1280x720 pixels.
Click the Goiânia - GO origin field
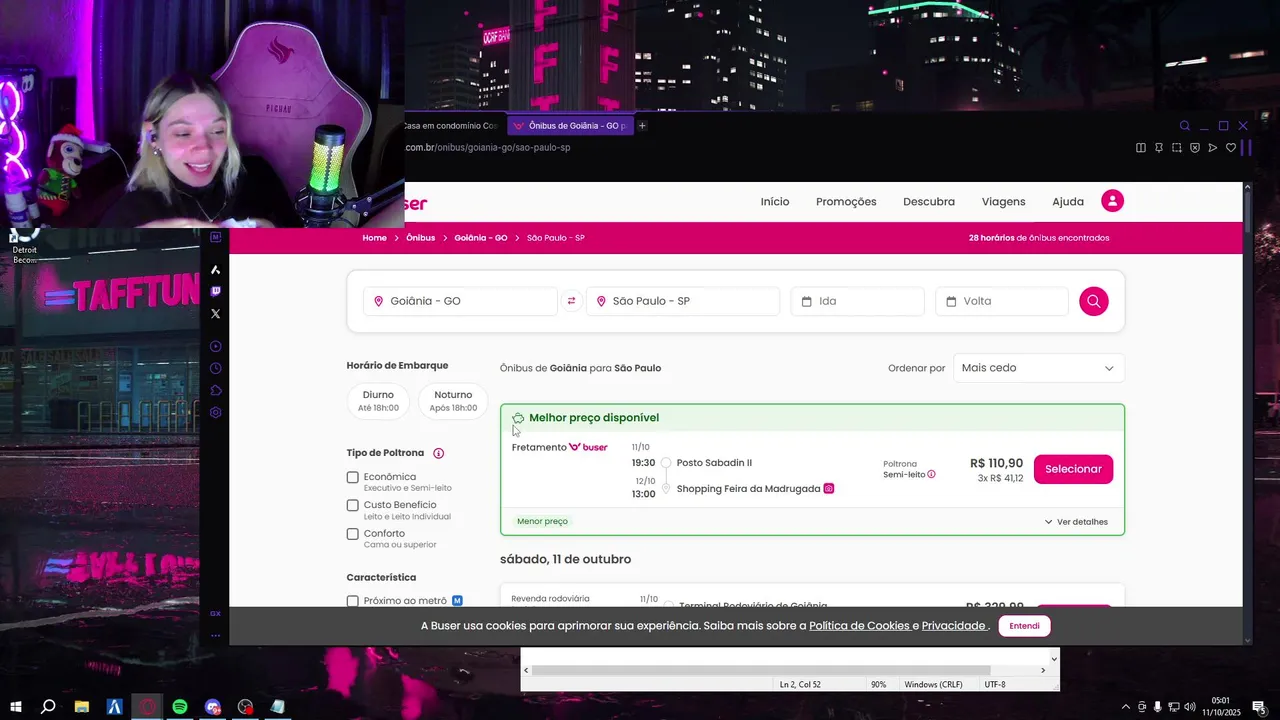click(460, 301)
